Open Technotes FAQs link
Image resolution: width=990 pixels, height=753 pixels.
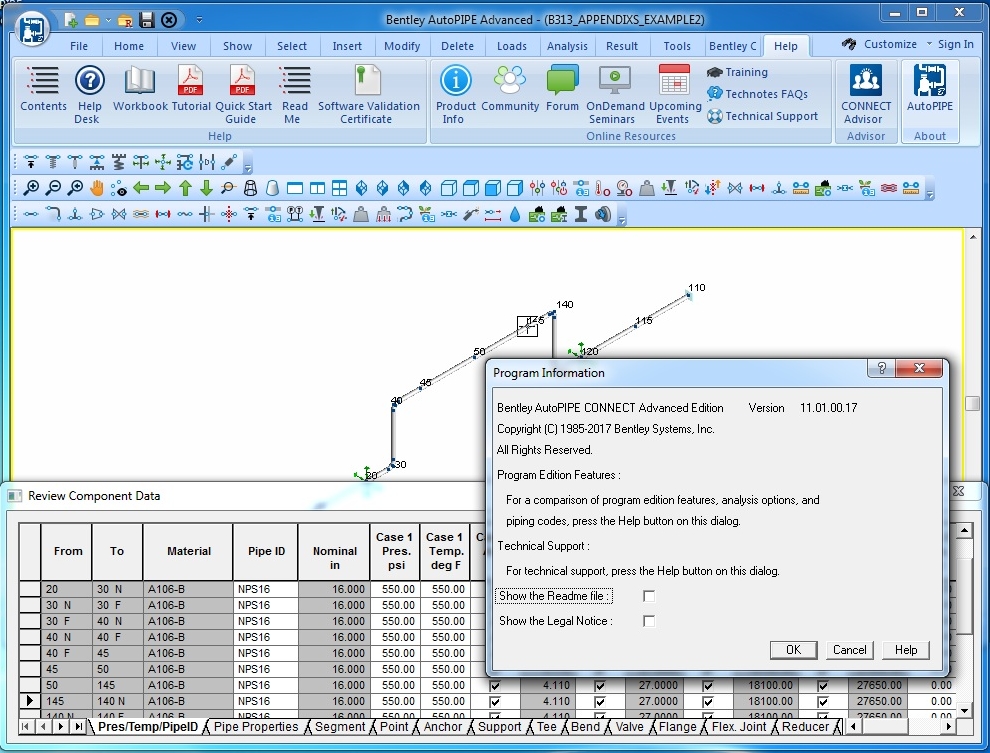757,94
